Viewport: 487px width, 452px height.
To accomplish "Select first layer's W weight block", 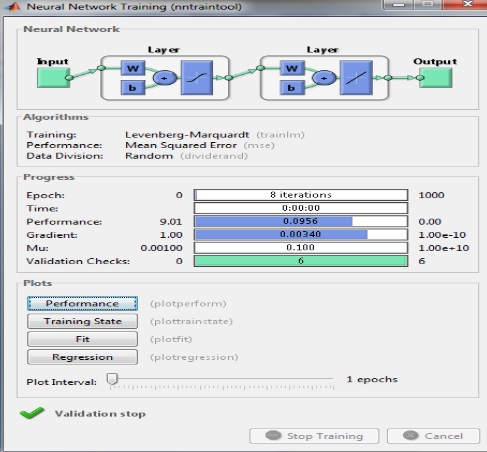I will point(133,69).
